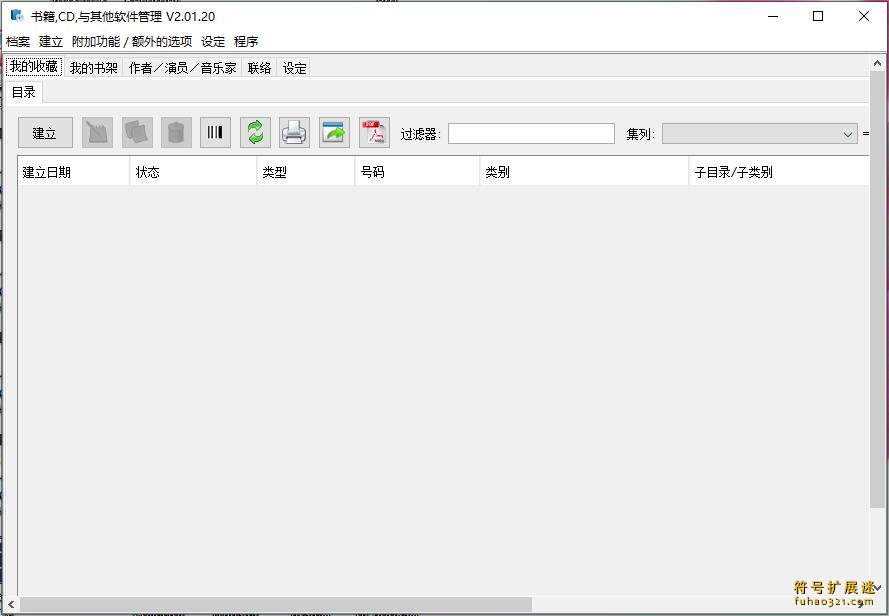The height and width of the screenshot is (616, 889).
Task: Click the printer icon
Action: click(x=294, y=132)
